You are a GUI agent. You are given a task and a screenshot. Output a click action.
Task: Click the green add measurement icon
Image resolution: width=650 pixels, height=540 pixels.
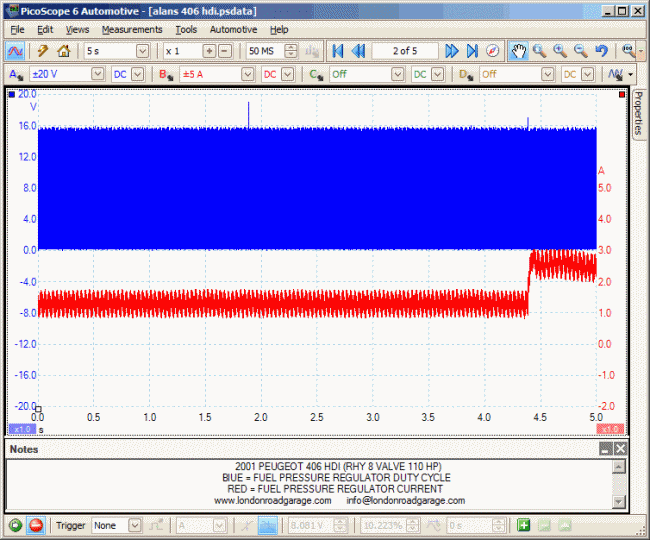[524, 525]
